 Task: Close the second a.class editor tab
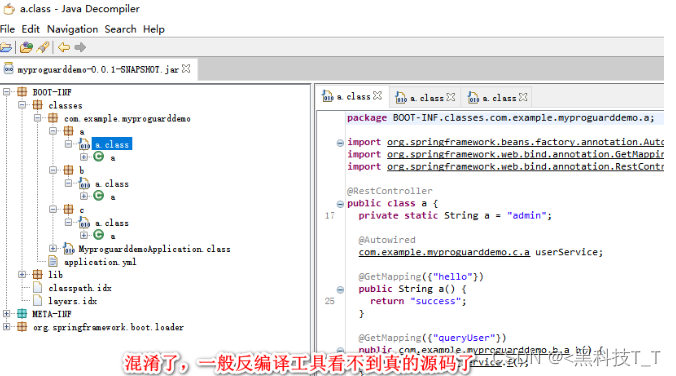[x=451, y=97]
